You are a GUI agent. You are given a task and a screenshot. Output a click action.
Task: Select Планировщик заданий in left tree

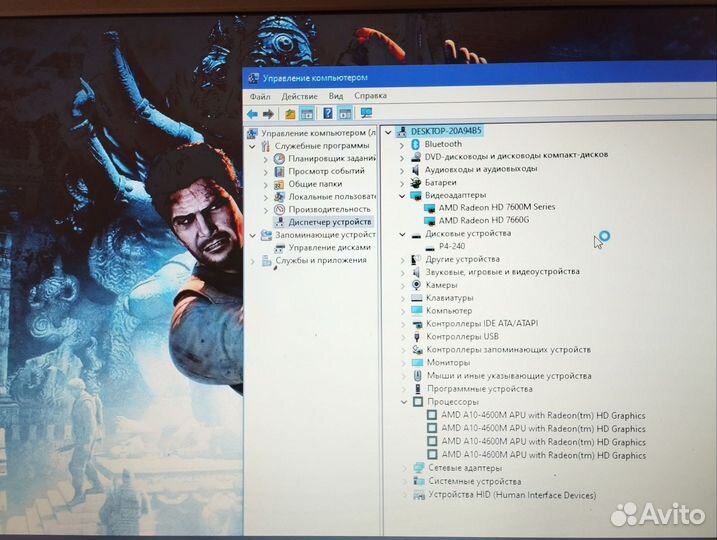331,158
